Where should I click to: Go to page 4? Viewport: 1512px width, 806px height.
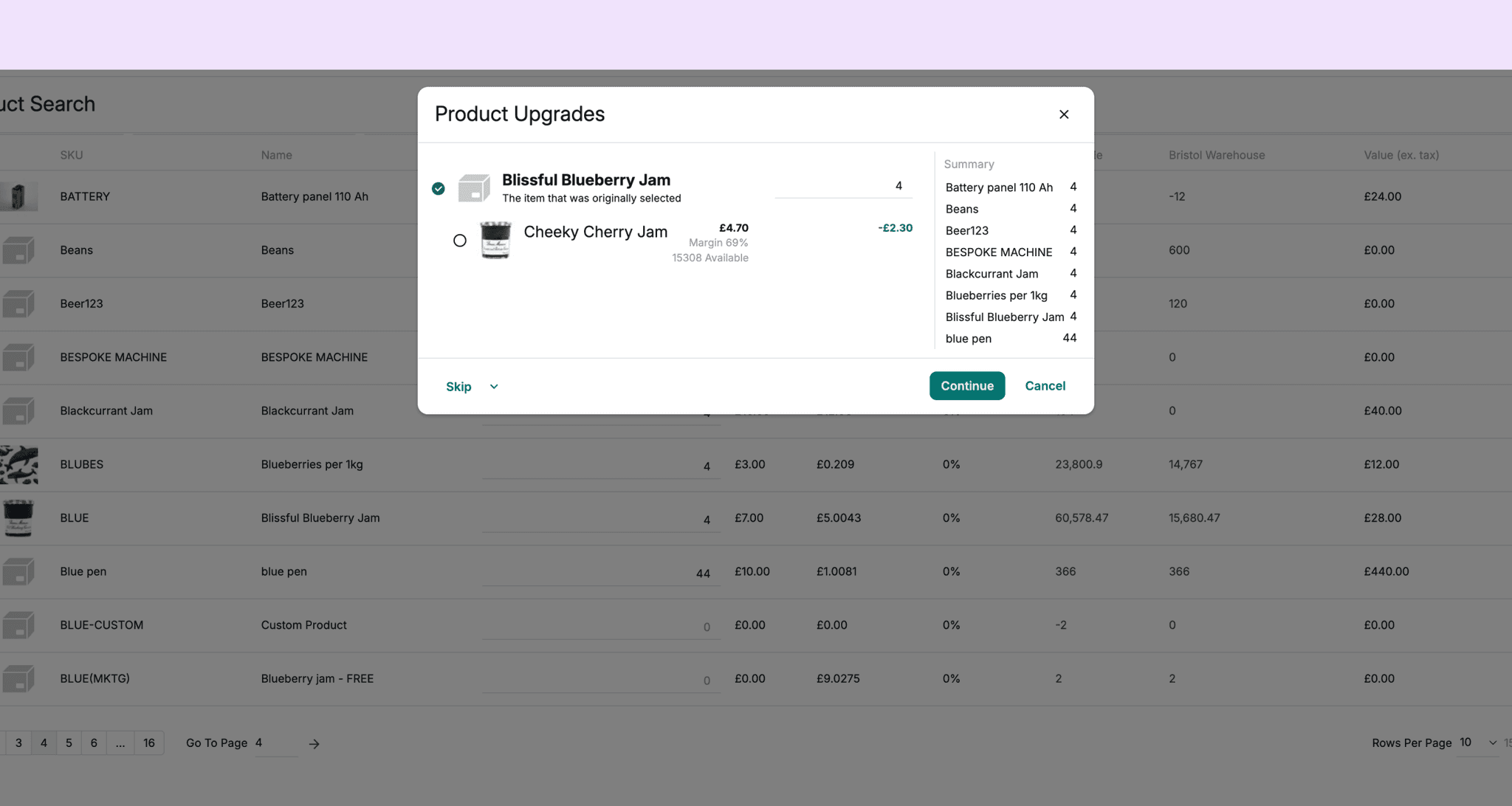44,743
